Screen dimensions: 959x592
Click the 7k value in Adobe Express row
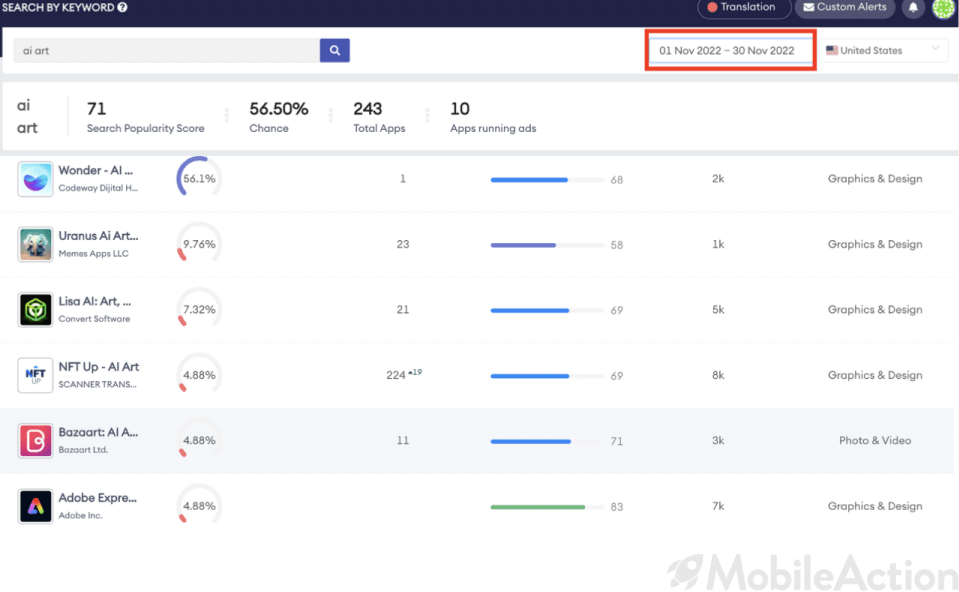718,506
